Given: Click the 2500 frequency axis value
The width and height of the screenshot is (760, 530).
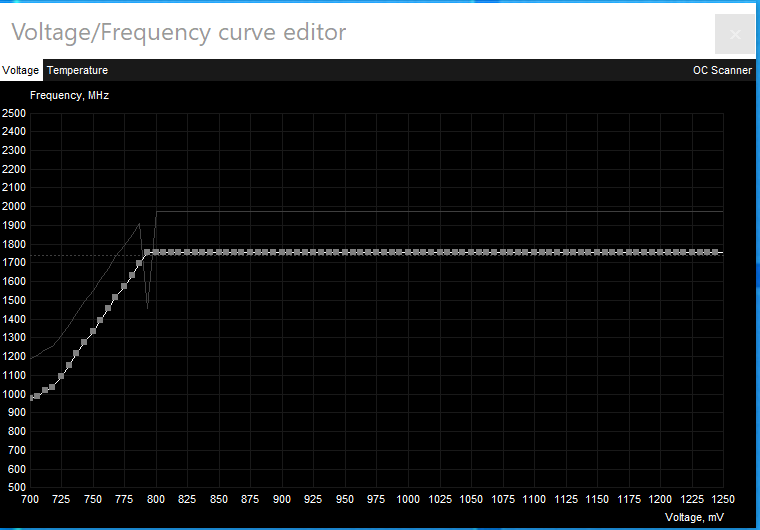Looking at the screenshot, I should [14, 113].
